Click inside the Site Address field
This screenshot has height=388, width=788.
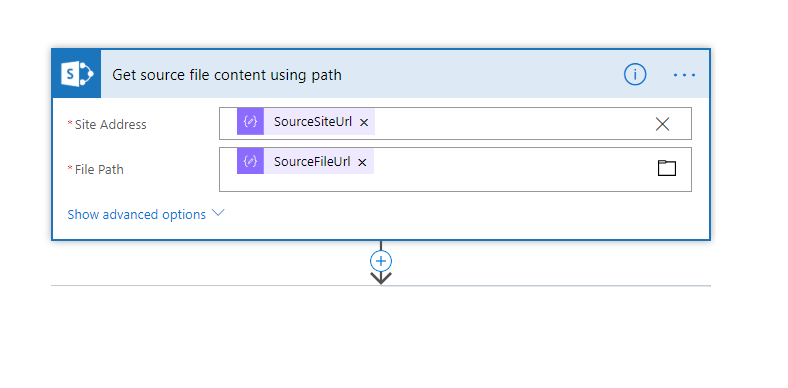pyautogui.click(x=513, y=124)
